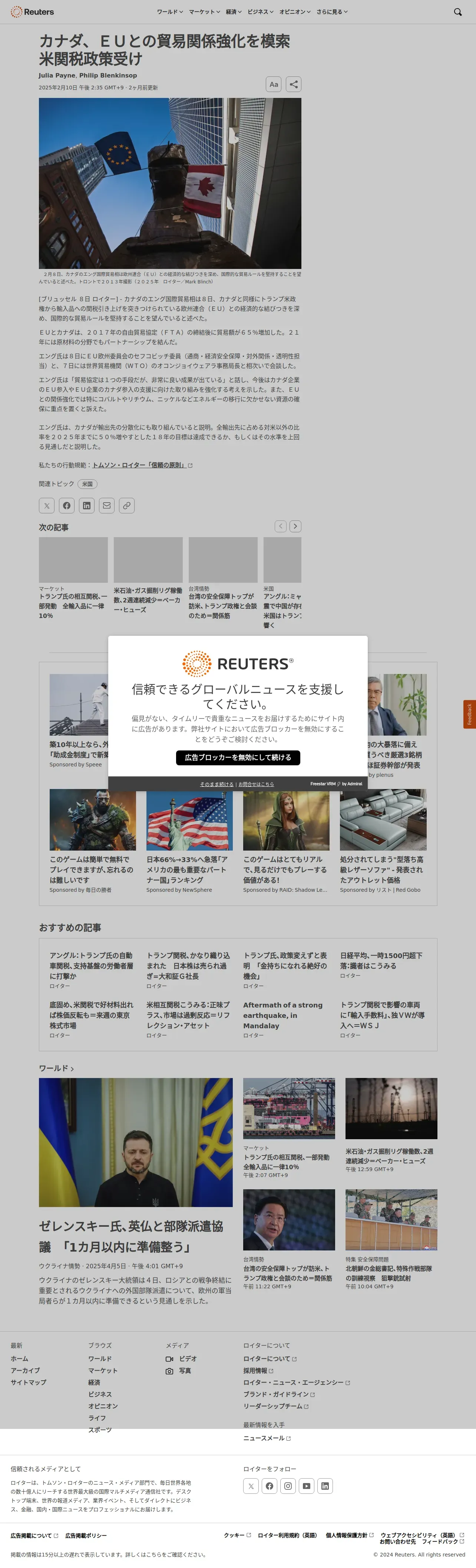Share the article on Facebook below the topics

[67, 505]
